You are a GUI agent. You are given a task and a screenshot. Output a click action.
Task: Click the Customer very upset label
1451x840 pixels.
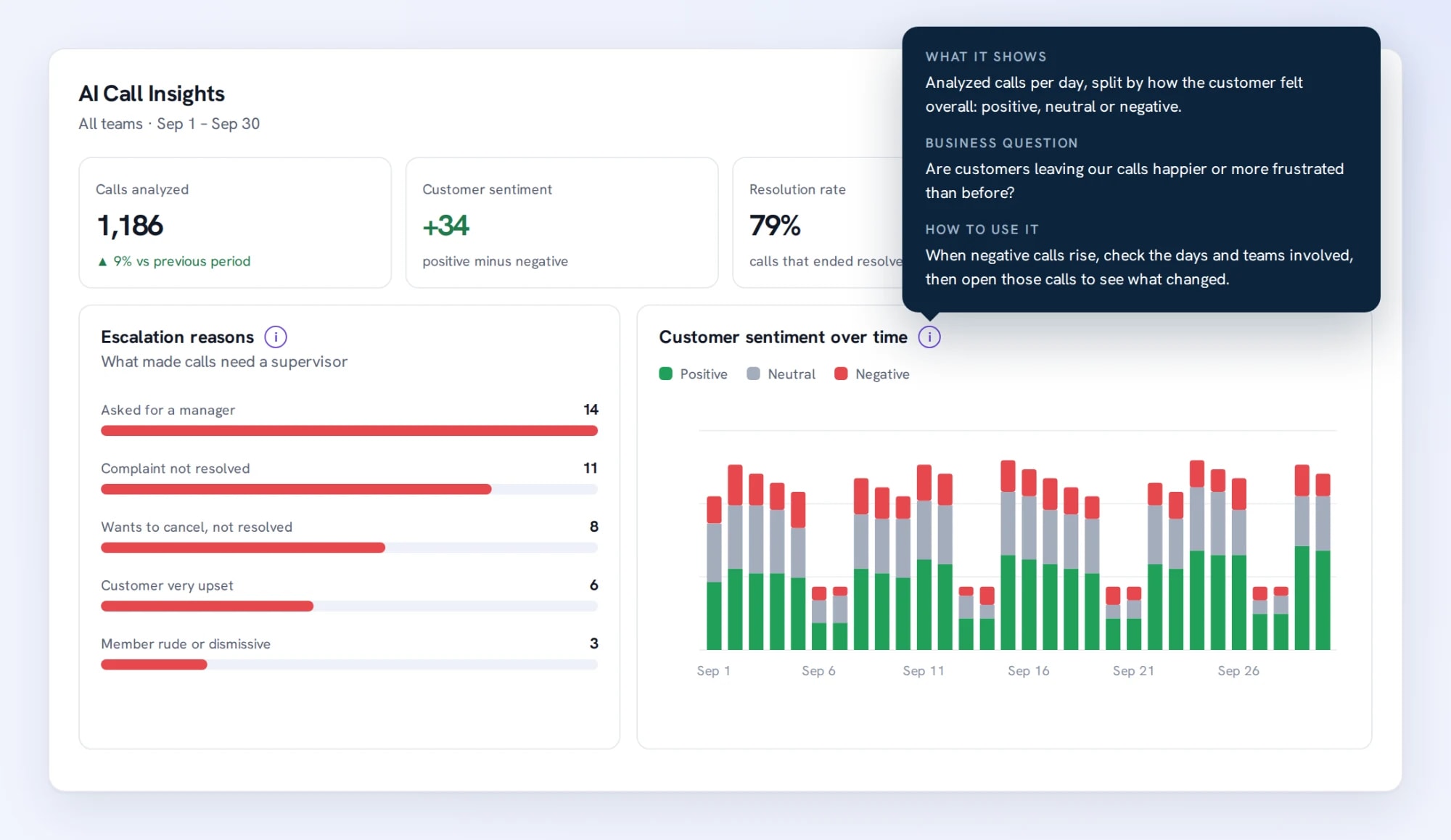pos(167,585)
